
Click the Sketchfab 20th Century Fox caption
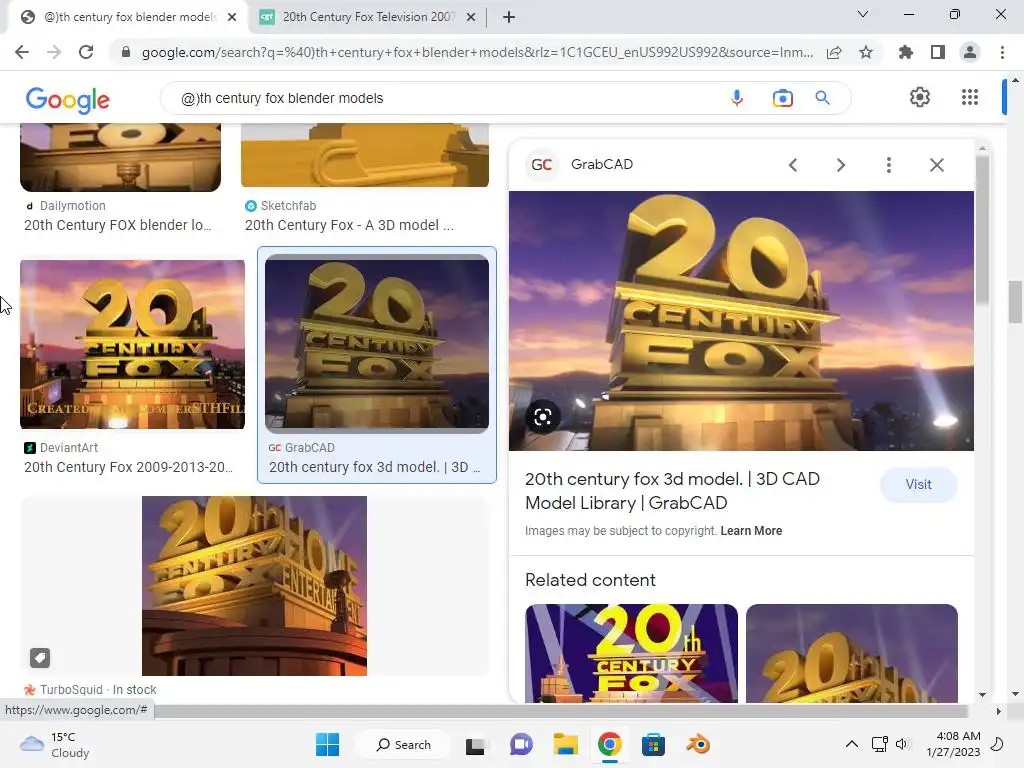click(x=349, y=225)
